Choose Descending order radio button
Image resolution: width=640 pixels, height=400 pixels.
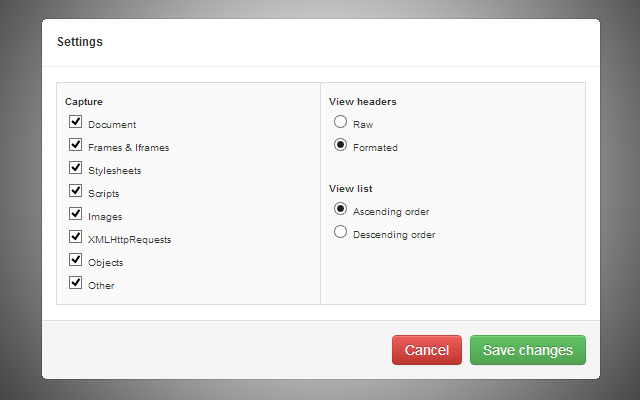pyautogui.click(x=341, y=232)
